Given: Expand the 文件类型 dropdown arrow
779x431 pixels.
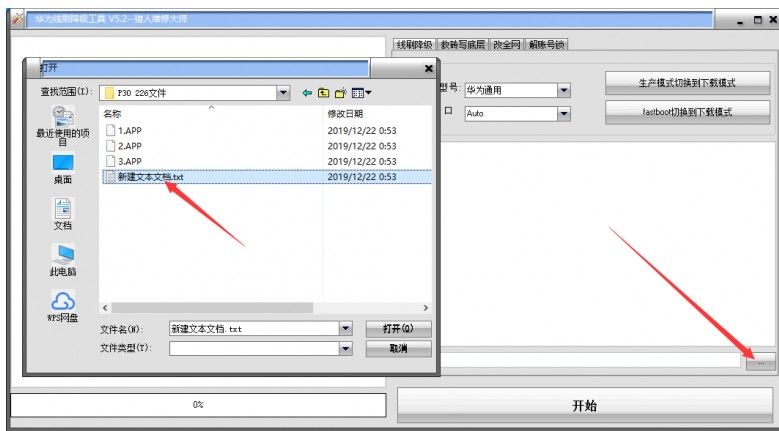Looking at the screenshot, I should (x=346, y=349).
